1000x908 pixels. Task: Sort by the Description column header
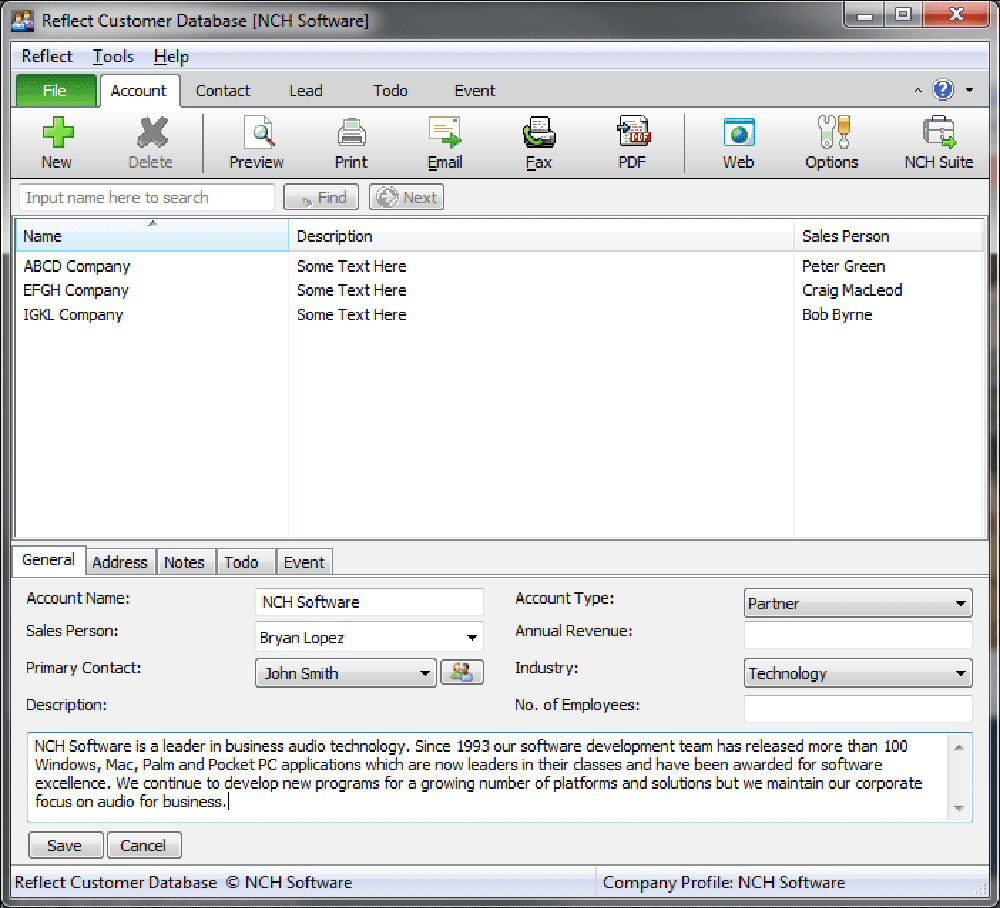(541, 236)
